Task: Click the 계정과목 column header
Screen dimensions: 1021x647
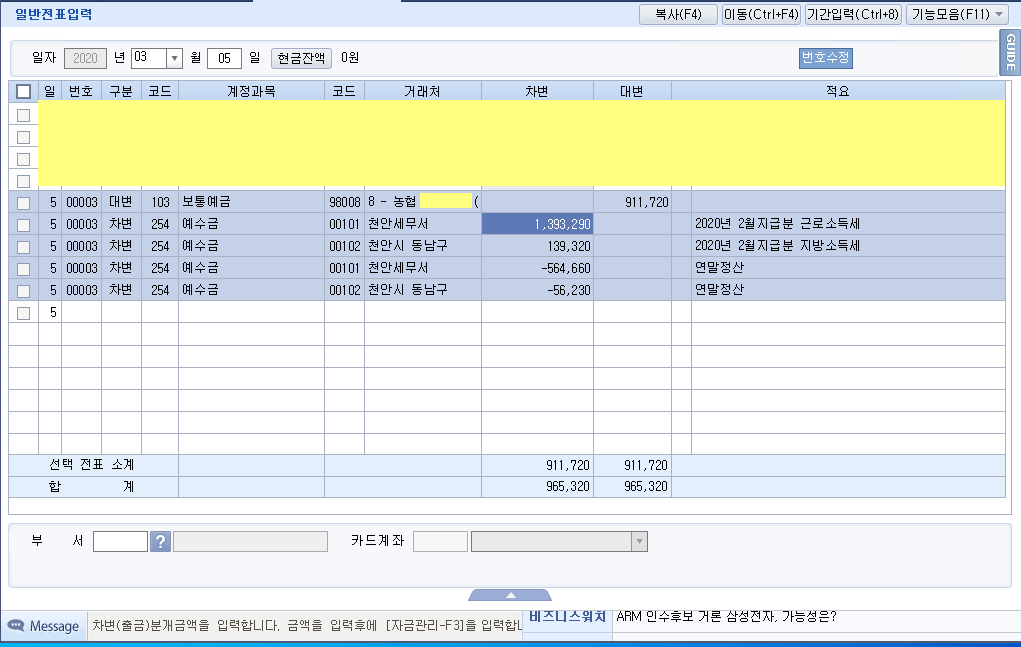Action: pos(251,91)
